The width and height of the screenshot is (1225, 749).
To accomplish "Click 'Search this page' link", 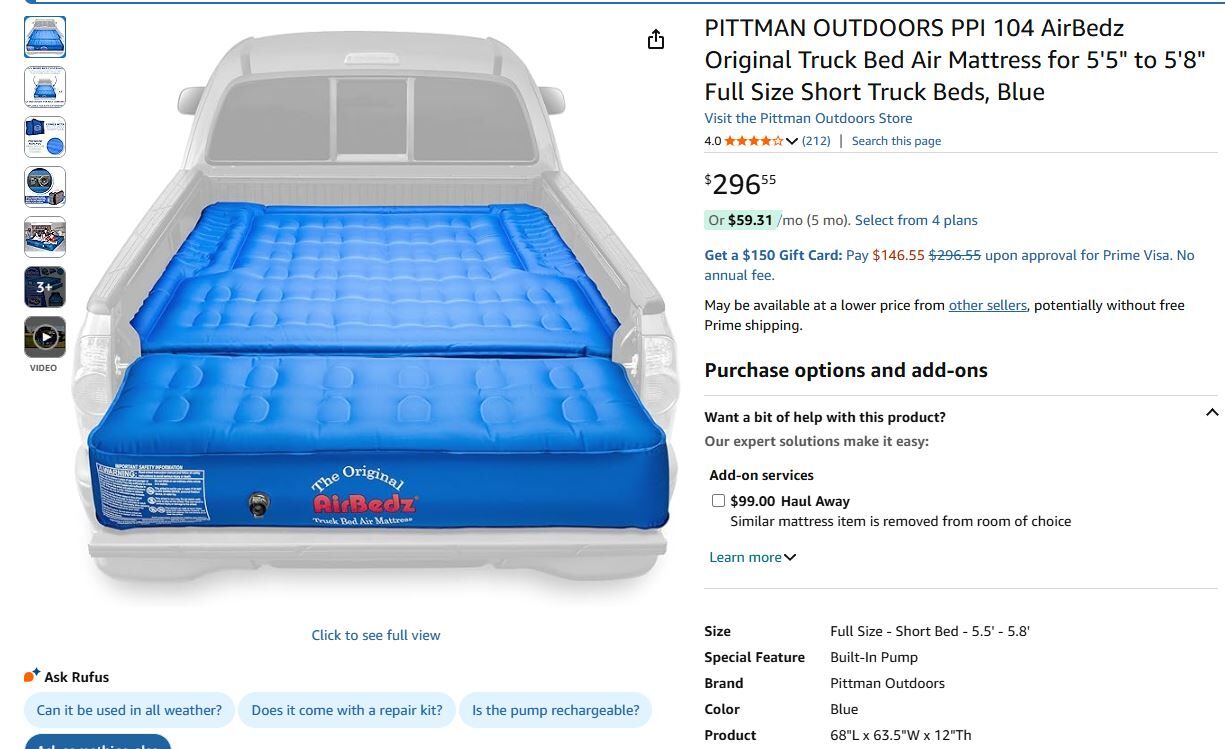I will point(896,141).
